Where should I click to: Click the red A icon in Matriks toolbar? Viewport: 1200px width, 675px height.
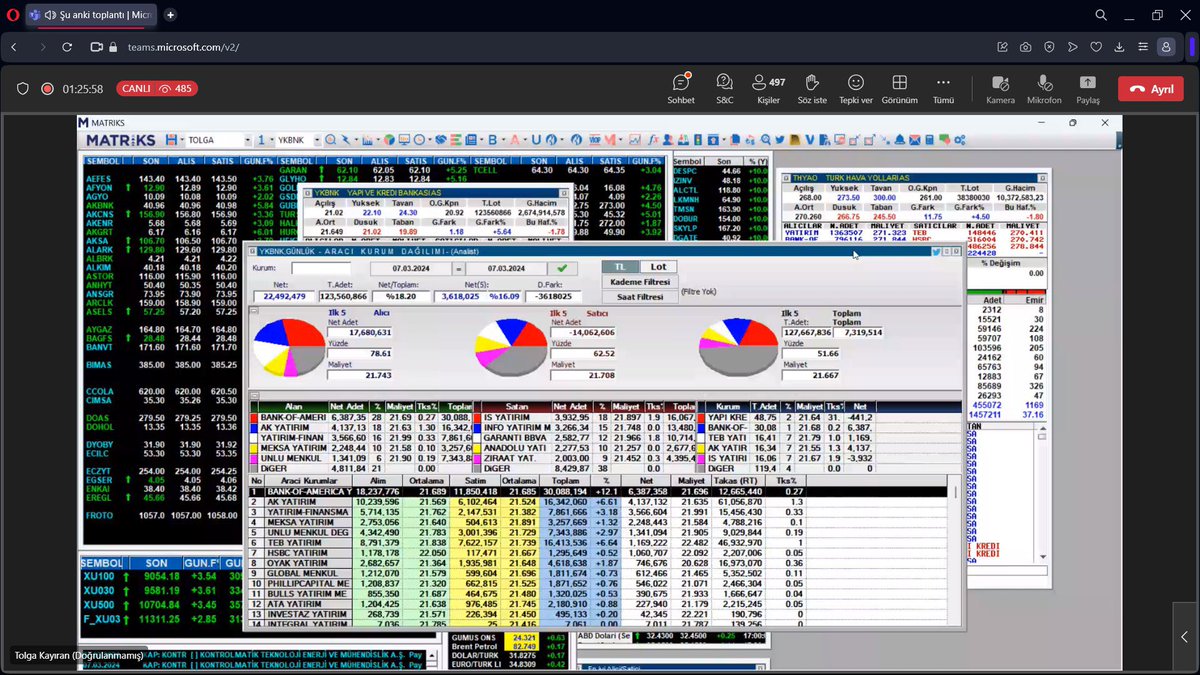tap(515, 140)
